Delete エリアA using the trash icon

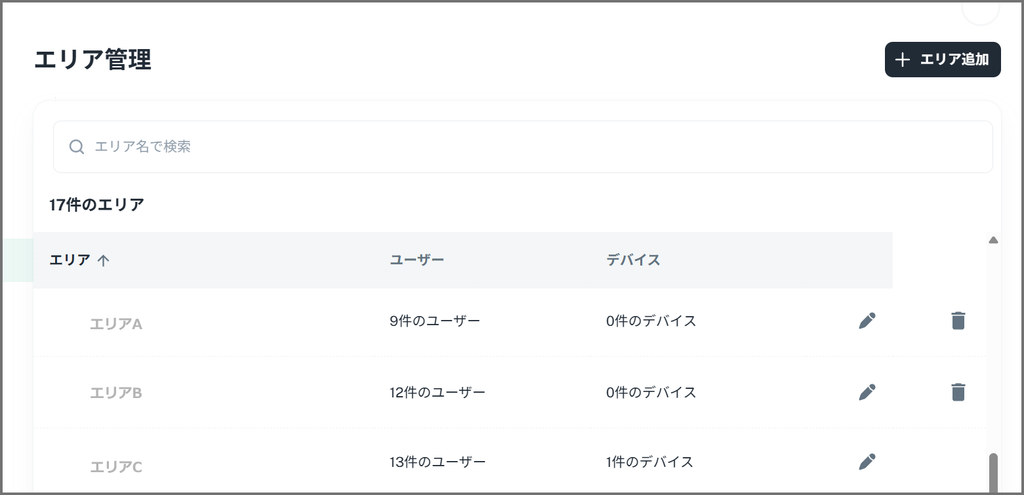(958, 321)
